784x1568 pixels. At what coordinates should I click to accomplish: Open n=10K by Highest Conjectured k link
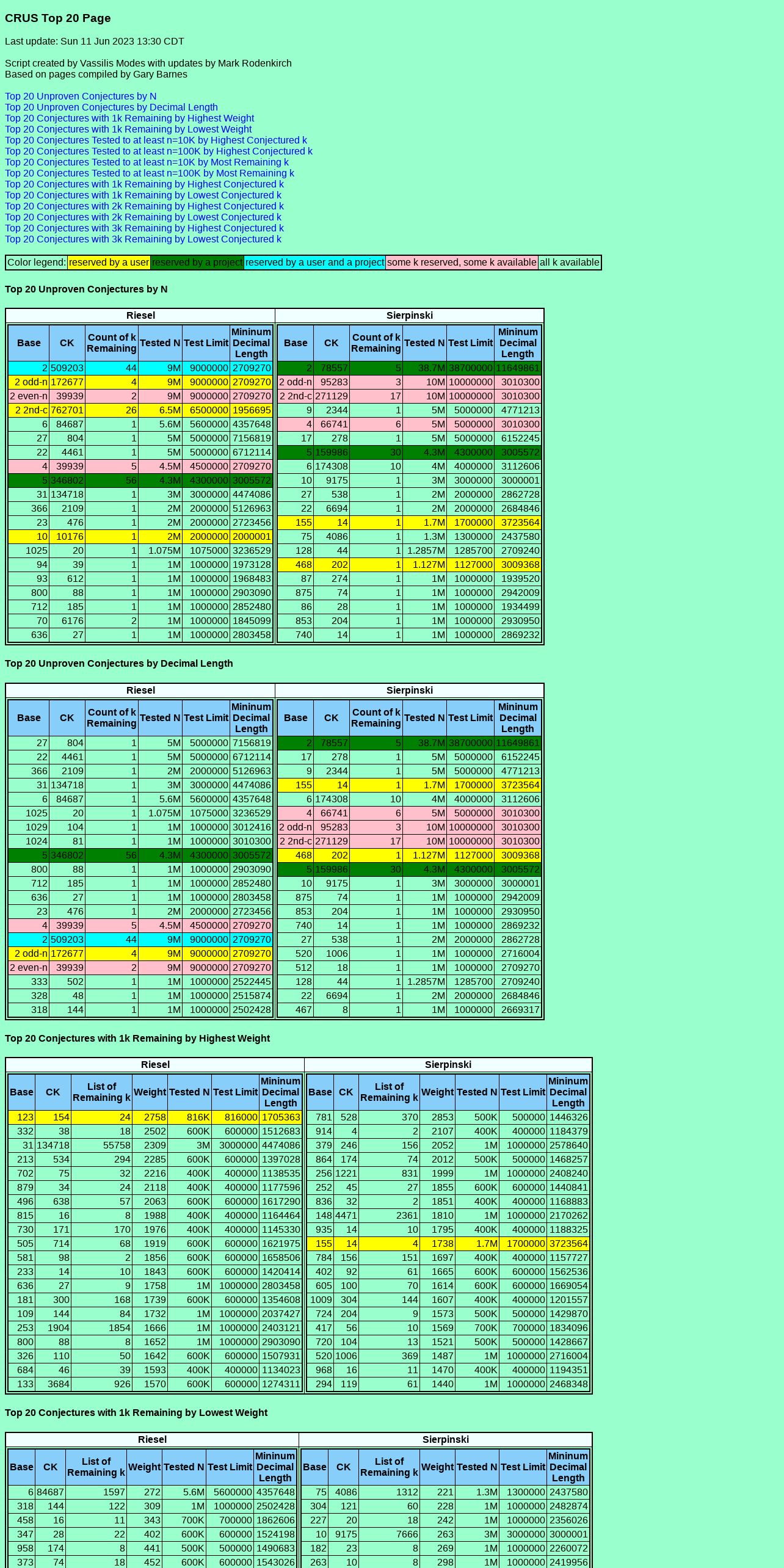(x=156, y=140)
